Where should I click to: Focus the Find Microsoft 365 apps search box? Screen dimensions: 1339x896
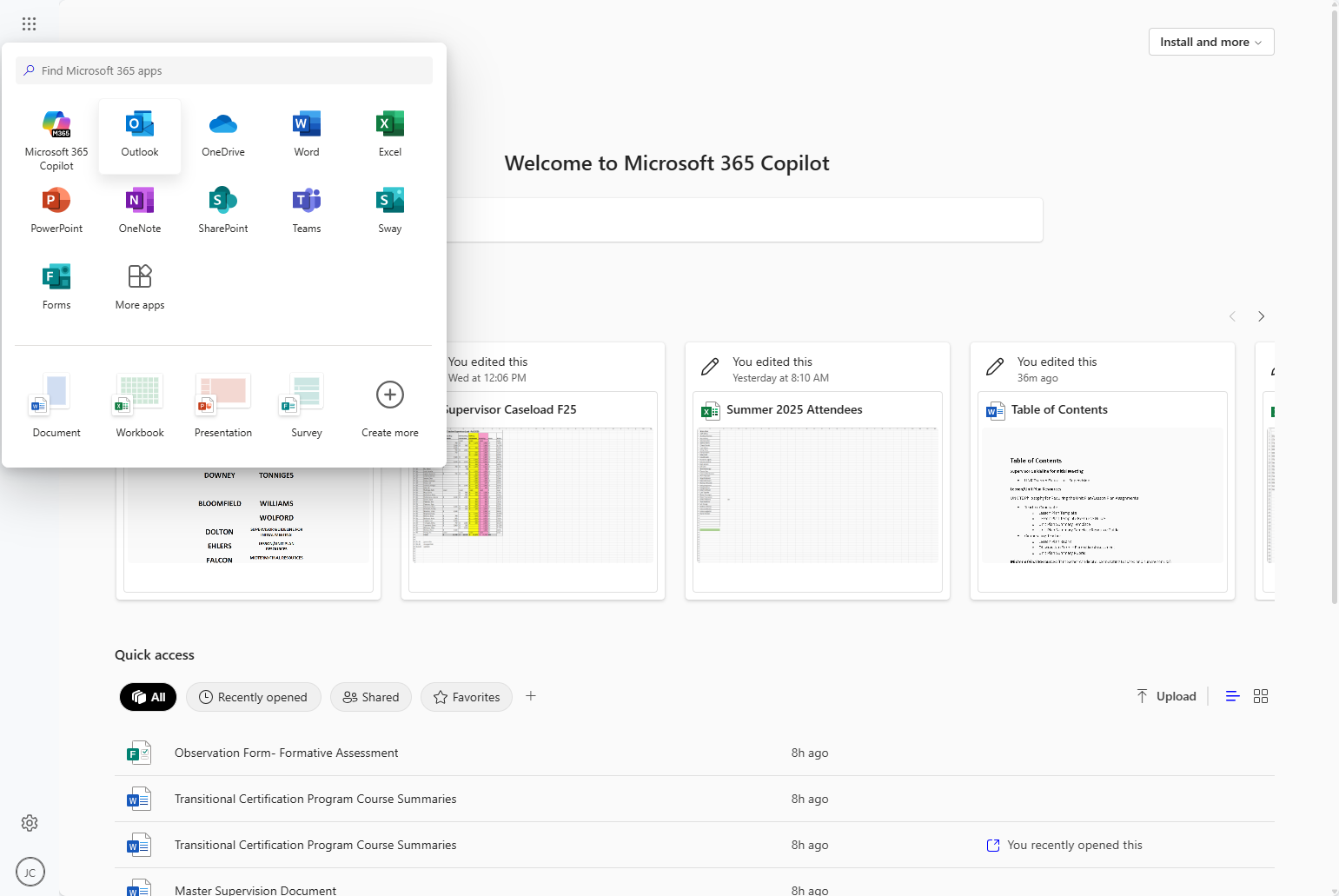point(224,70)
